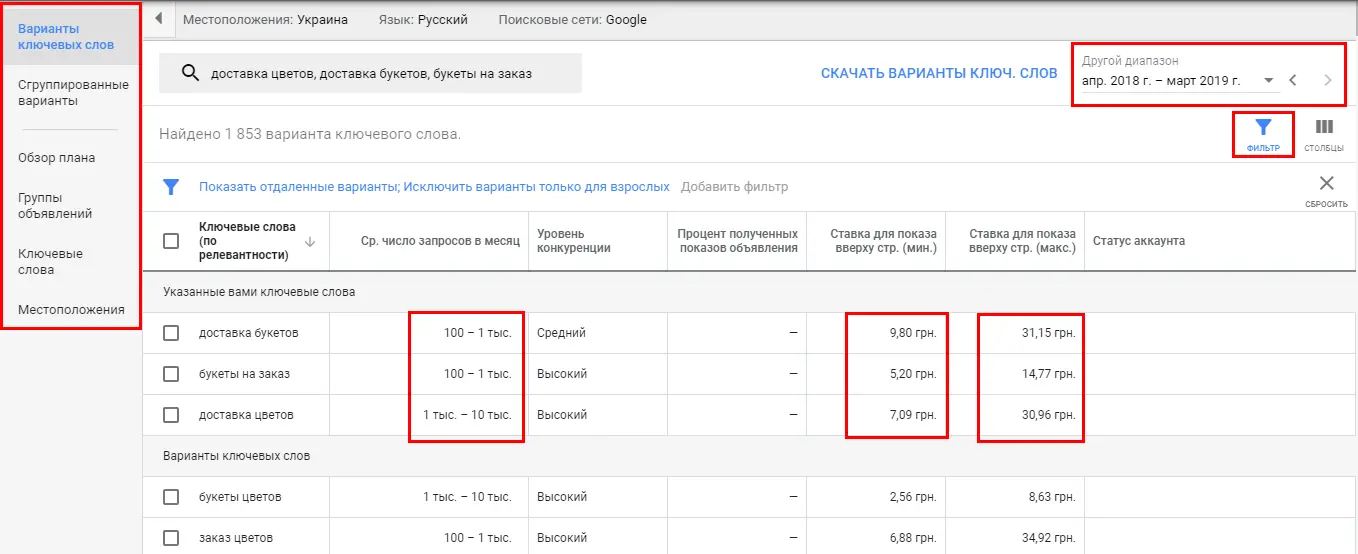Select 'Сгруппированные варианты' in sidebar

(x=73, y=93)
